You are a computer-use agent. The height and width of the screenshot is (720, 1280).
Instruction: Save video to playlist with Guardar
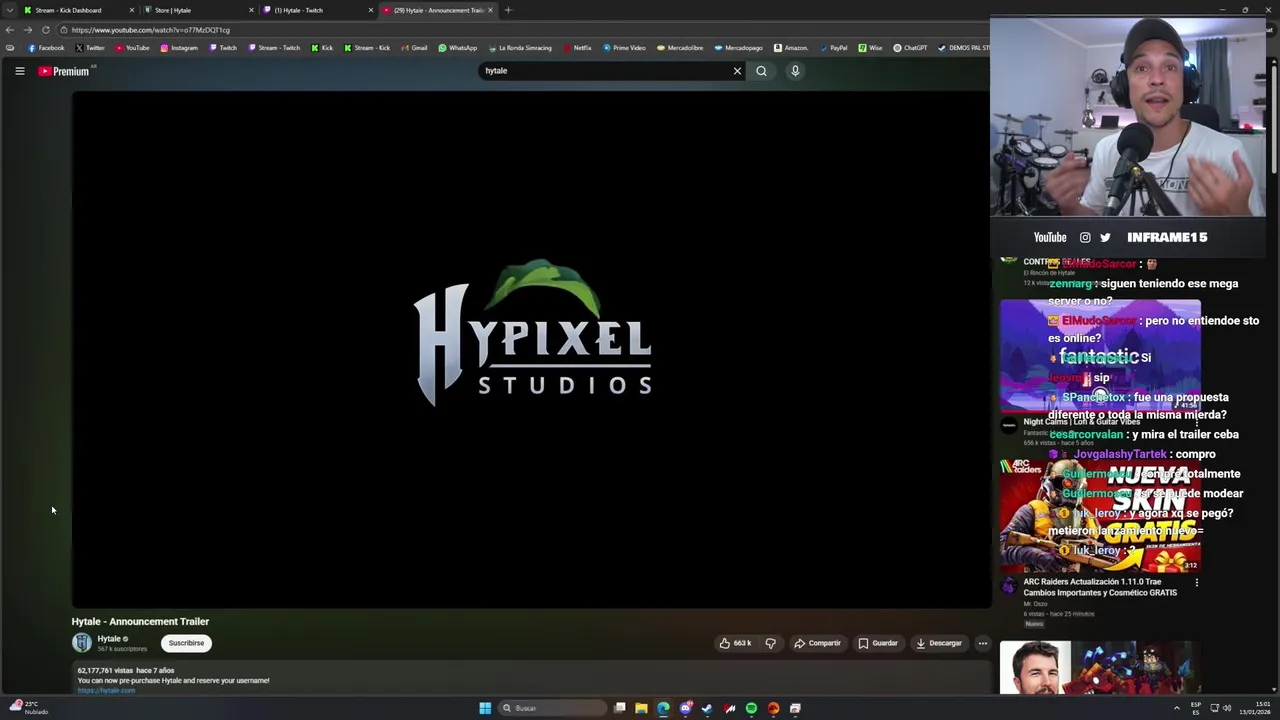tap(878, 643)
